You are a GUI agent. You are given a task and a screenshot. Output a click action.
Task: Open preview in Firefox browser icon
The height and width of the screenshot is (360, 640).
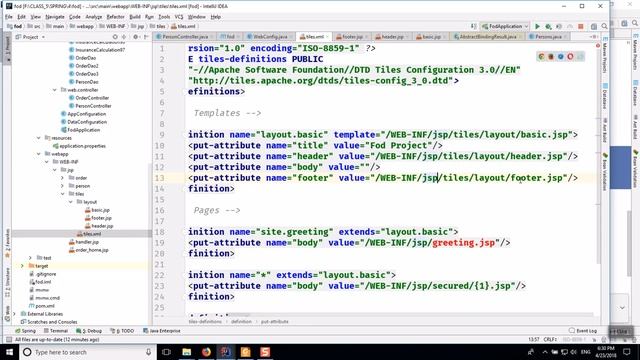[551, 56]
